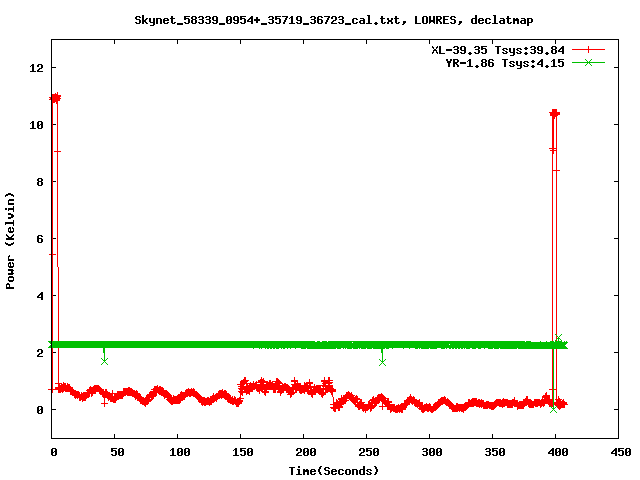
Task: Click y-axis tick label '12'
Action: 36,68
